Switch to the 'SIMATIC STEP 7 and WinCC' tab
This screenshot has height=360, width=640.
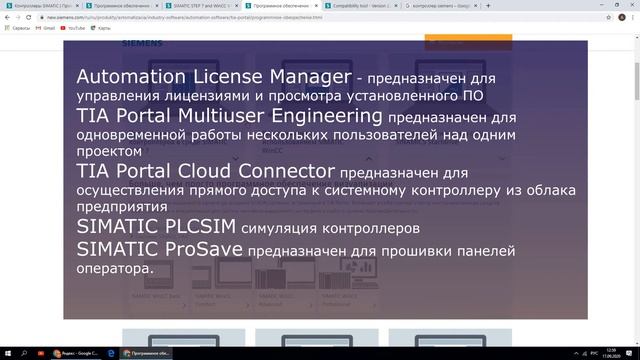[x=202, y=6]
